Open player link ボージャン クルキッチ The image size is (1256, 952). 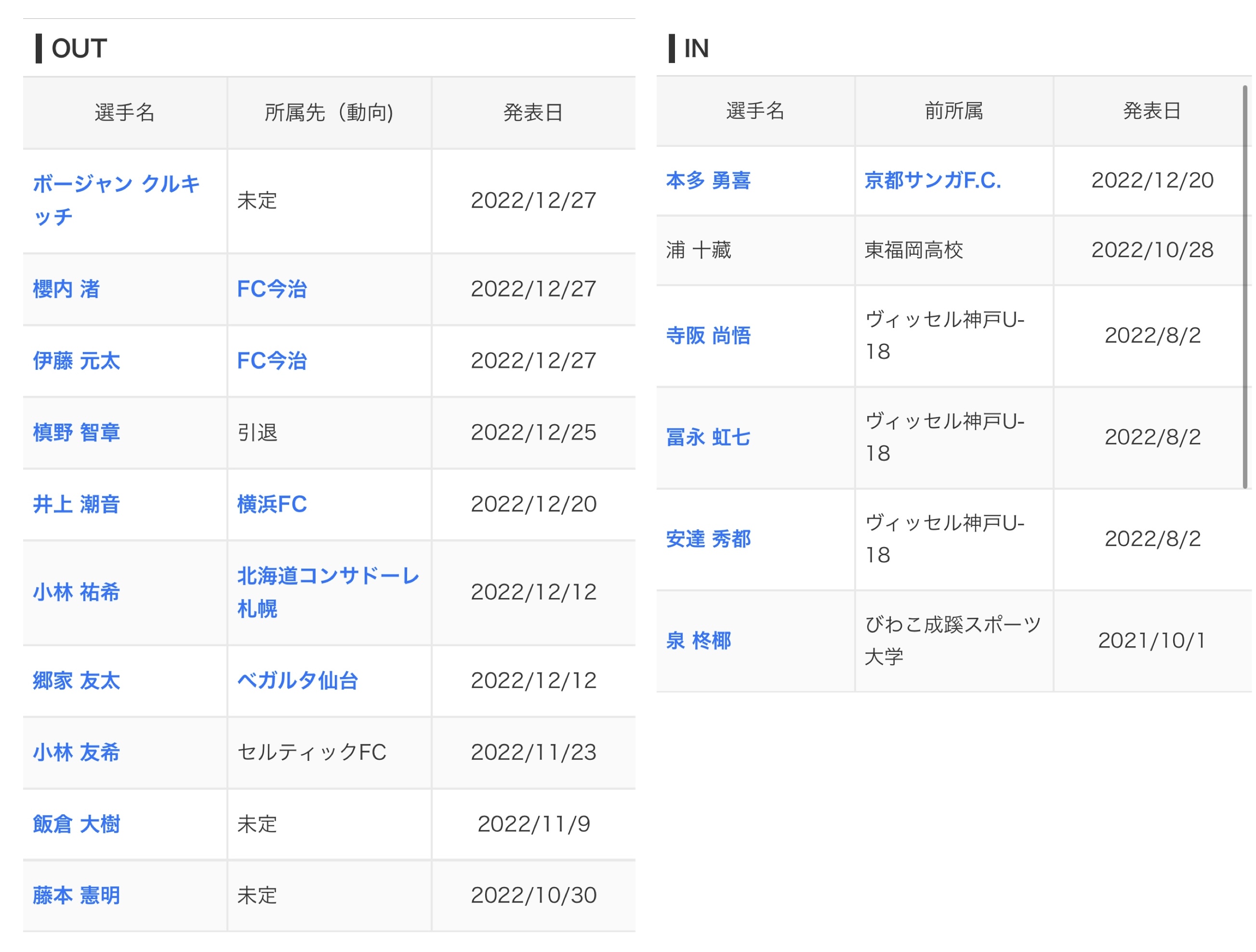116,184
